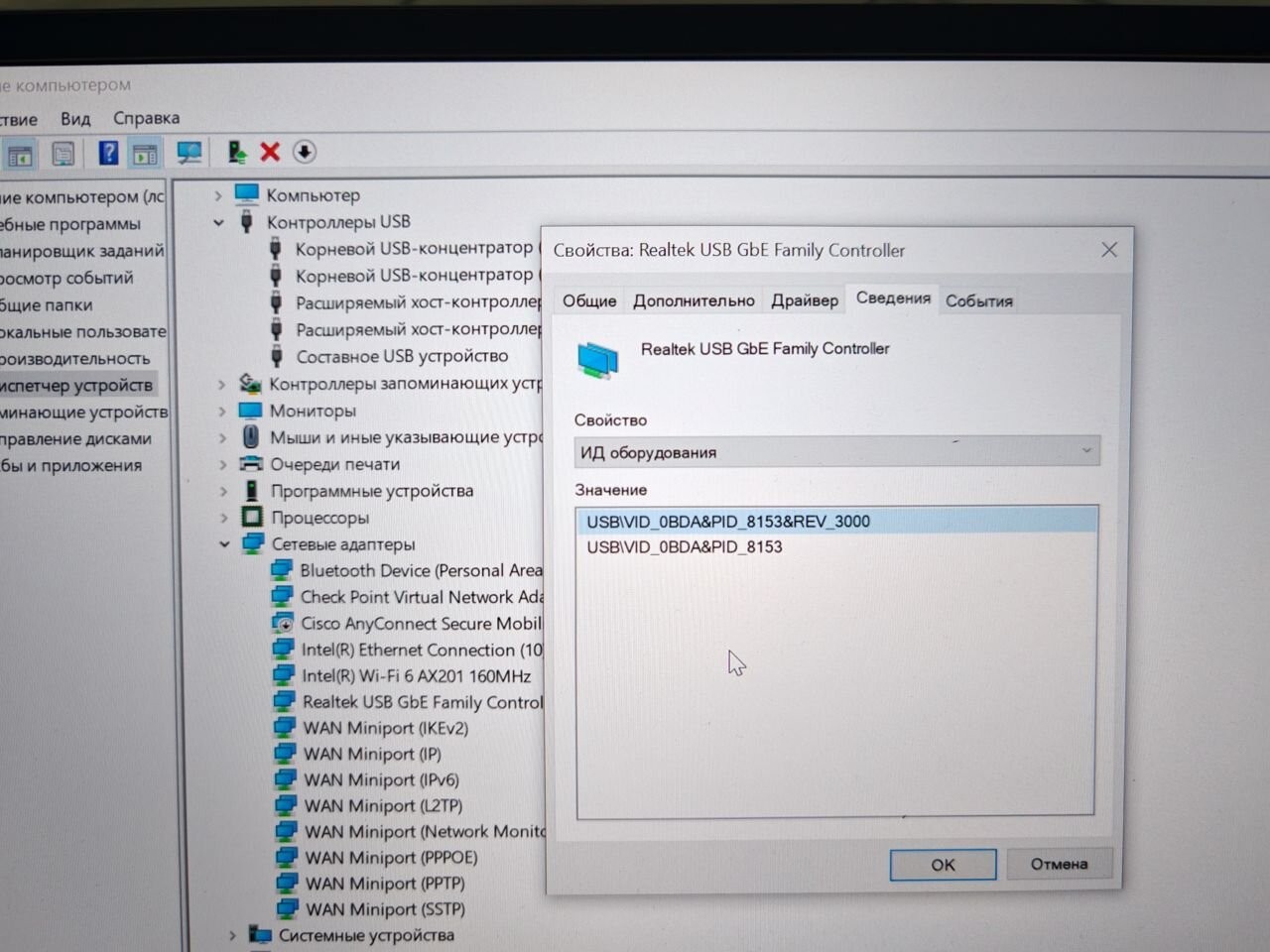Select the first Корневой USB-концентратор entry

pyautogui.click(x=414, y=248)
